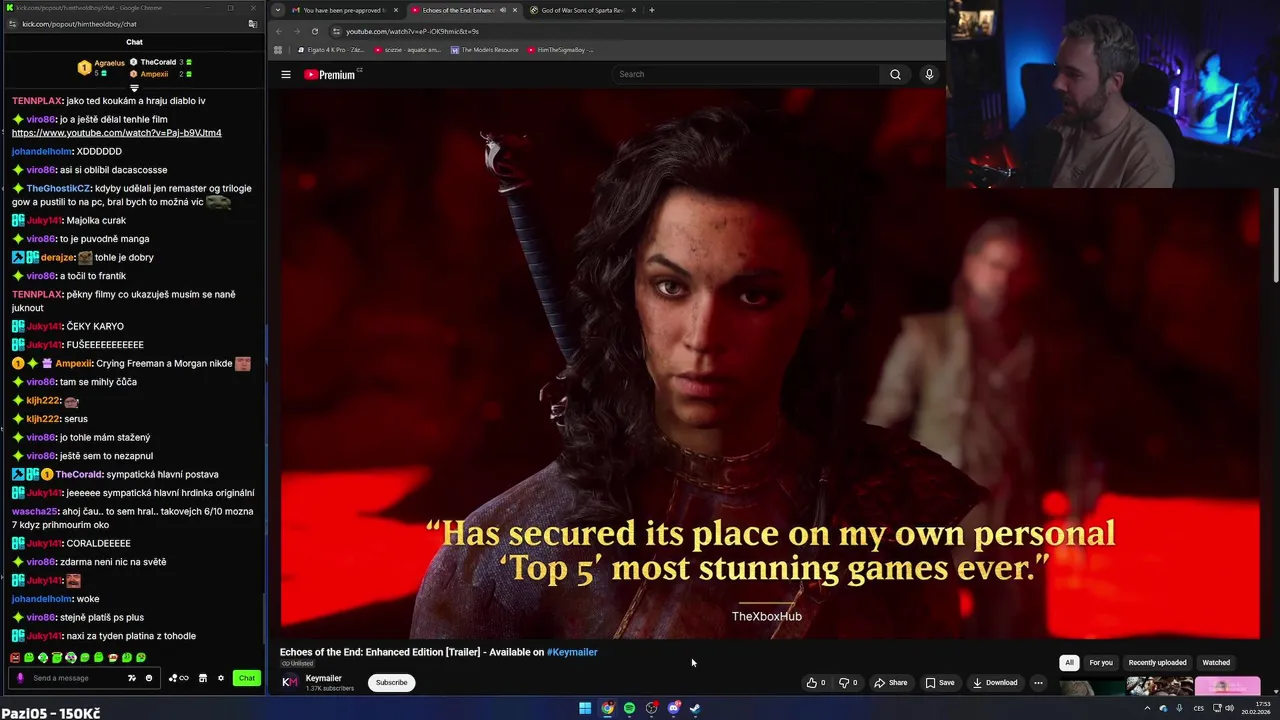Open the 'HimTheSigmaBoy' bookmark
Image resolution: width=1280 pixels, height=720 pixels.
pyautogui.click(x=560, y=49)
